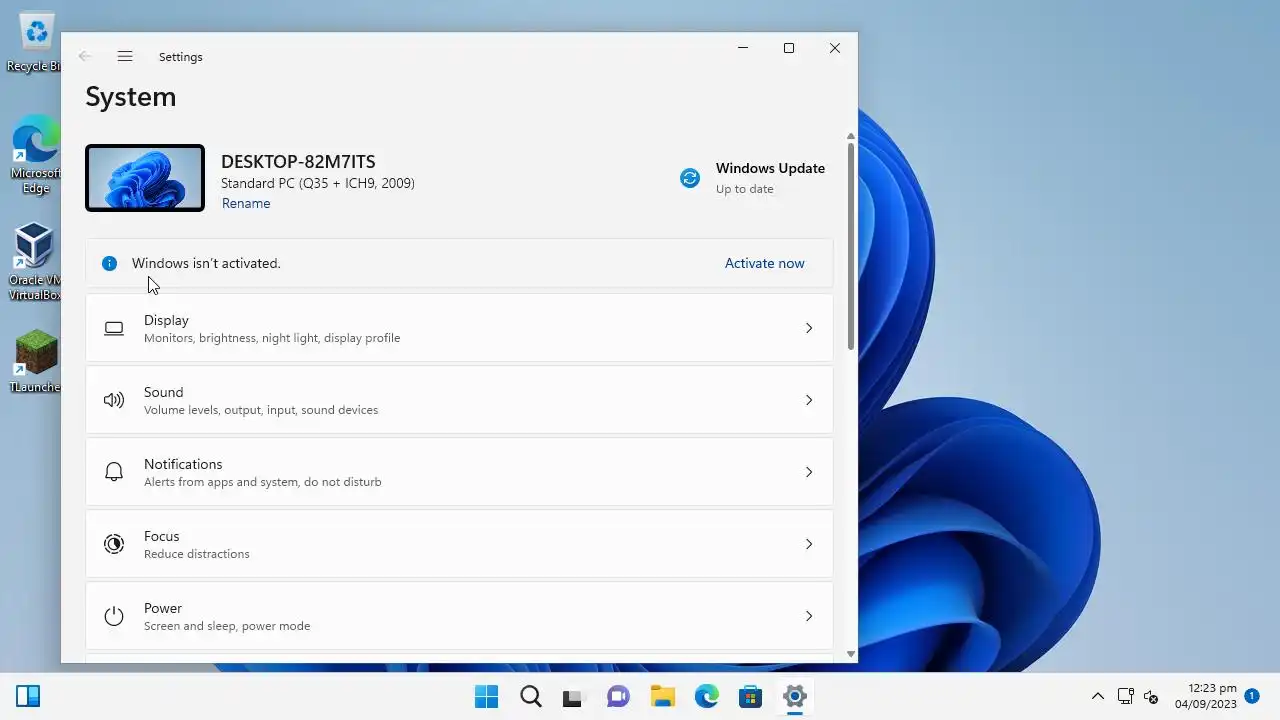Click scrollbar up arrow in Settings
1280x720 pixels.
pos(851,136)
